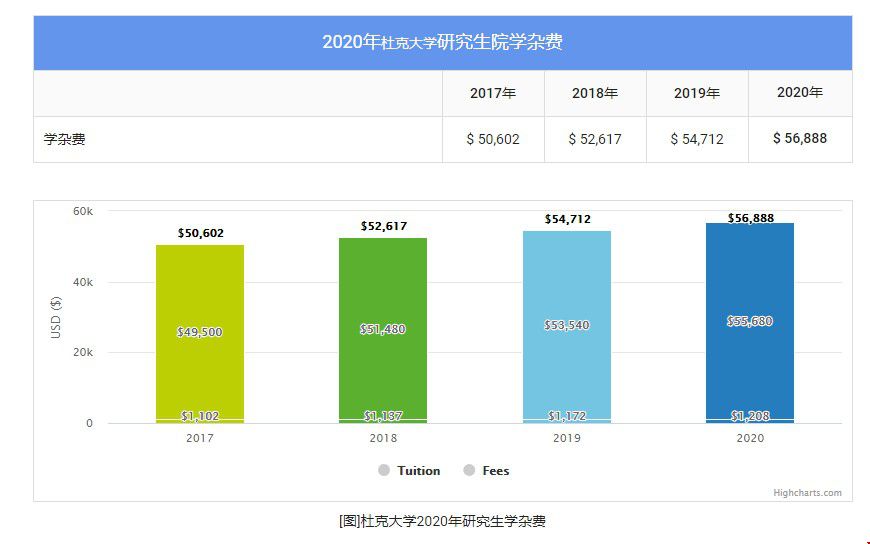Image resolution: width=870 pixels, height=544 pixels.
Task: Click the chart caption [图]杜克大学2020年研究生学杂费
Action: point(442,521)
